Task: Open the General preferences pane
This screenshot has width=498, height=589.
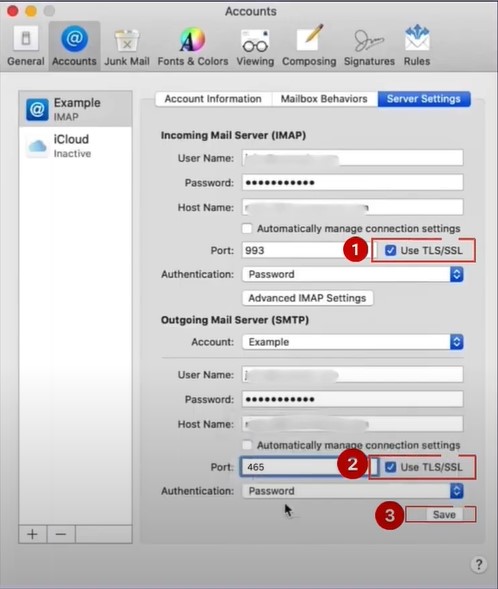Action: (x=26, y=46)
